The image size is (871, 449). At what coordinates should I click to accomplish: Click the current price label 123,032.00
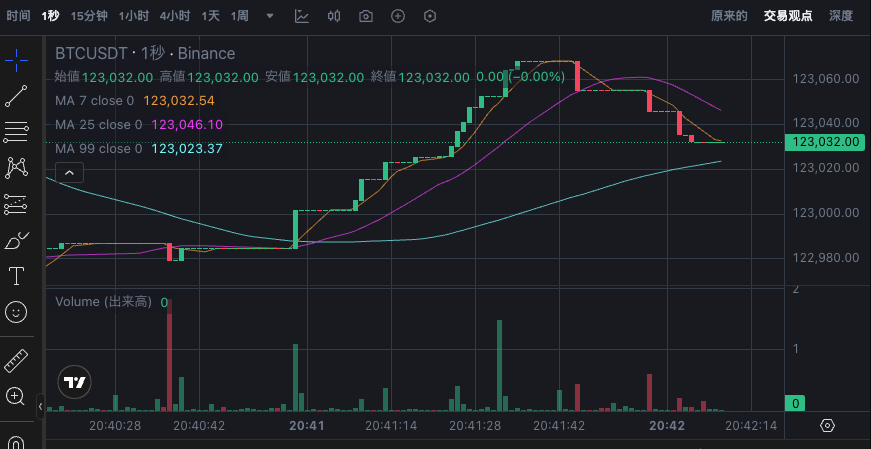coord(825,142)
